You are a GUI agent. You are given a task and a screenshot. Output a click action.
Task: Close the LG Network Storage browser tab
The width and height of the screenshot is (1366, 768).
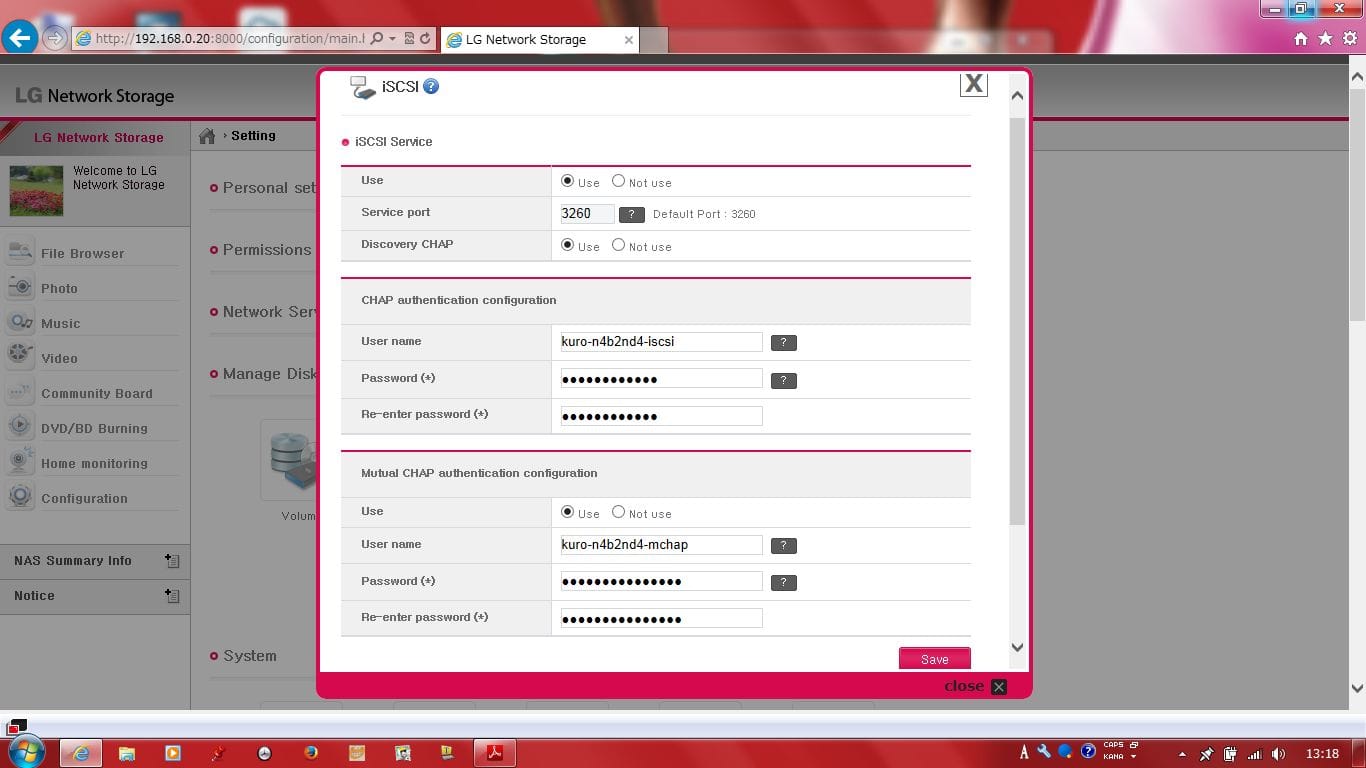628,40
